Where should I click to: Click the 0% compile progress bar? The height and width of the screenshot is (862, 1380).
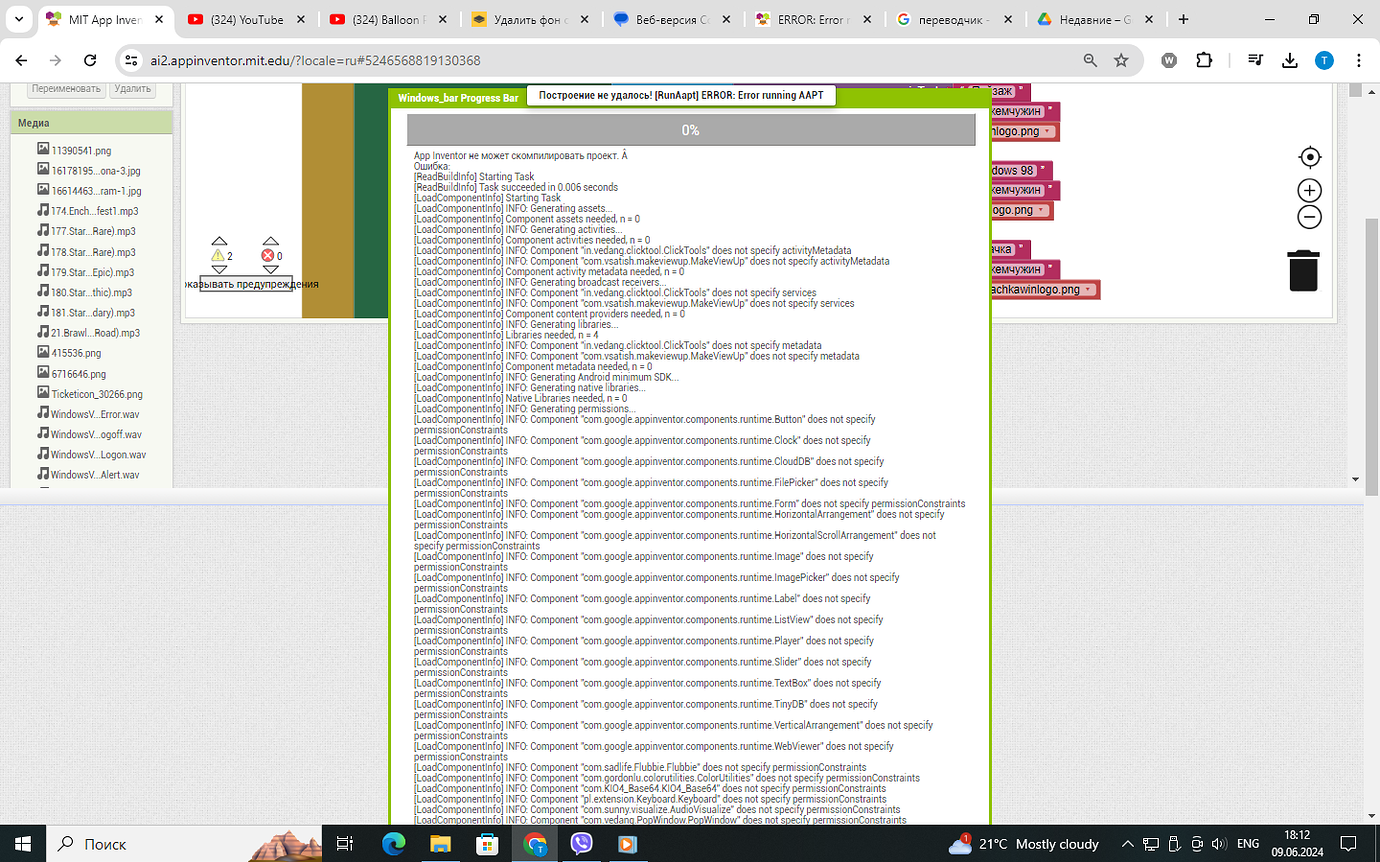click(x=690, y=129)
